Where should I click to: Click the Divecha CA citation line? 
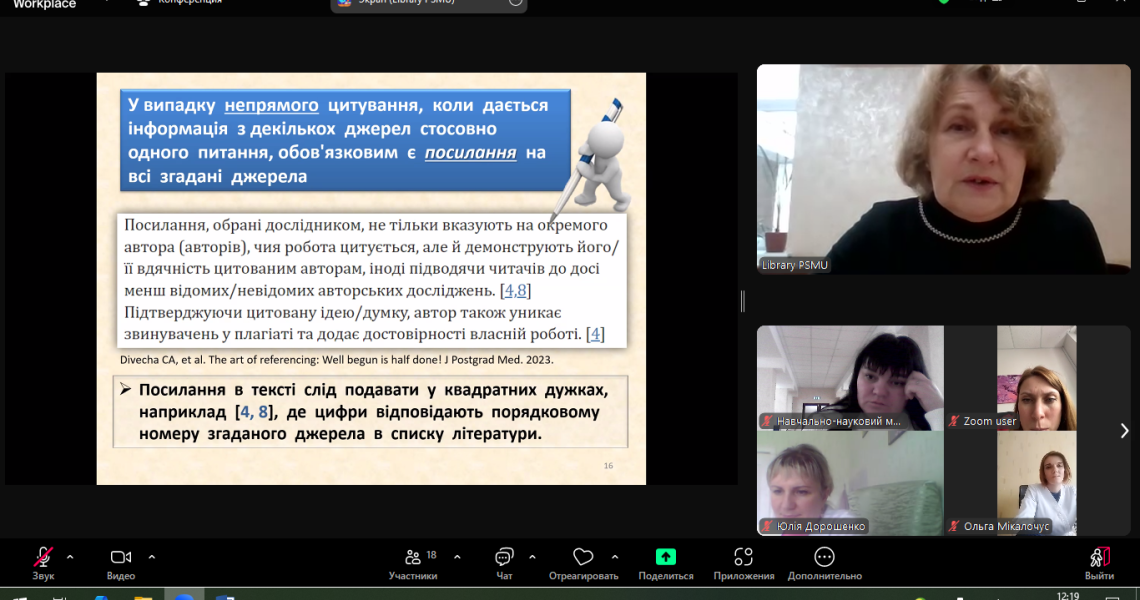pyautogui.click(x=337, y=359)
